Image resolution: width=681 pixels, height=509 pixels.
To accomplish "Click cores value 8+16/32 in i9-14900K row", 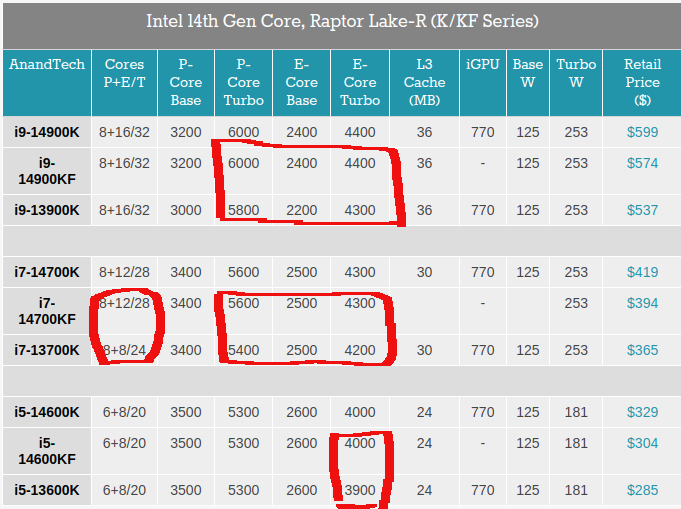I will point(124,132).
